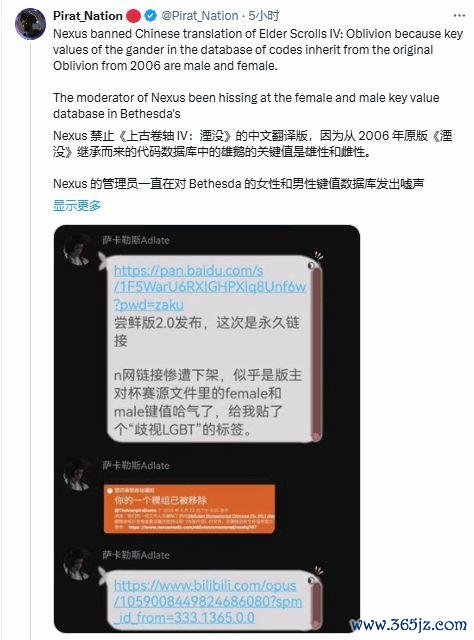Open Pirat_Nation profile avatar
474x640 pixels.
point(30,23)
